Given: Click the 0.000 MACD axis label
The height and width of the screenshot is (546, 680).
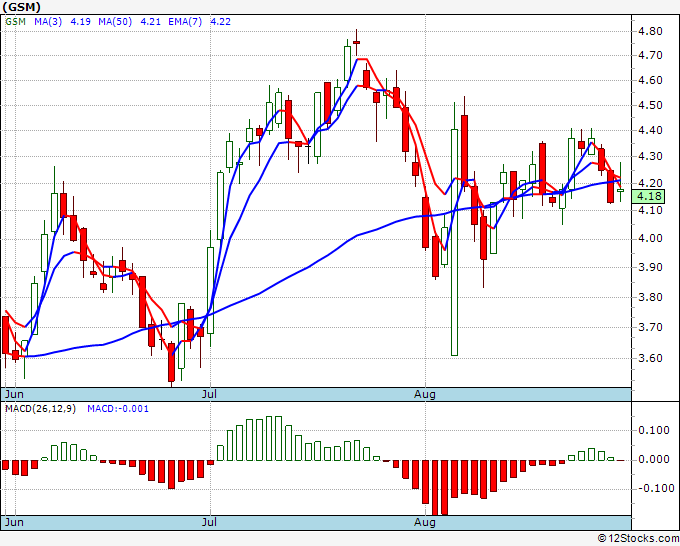Looking at the screenshot, I should (x=654, y=459).
